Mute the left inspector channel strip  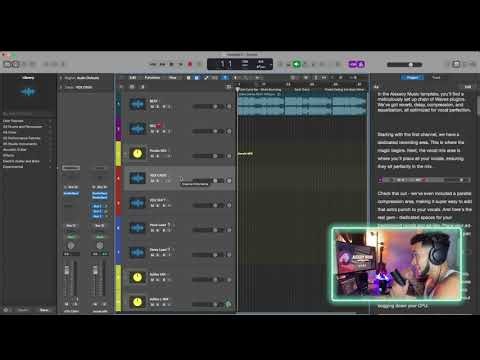pos(67,304)
